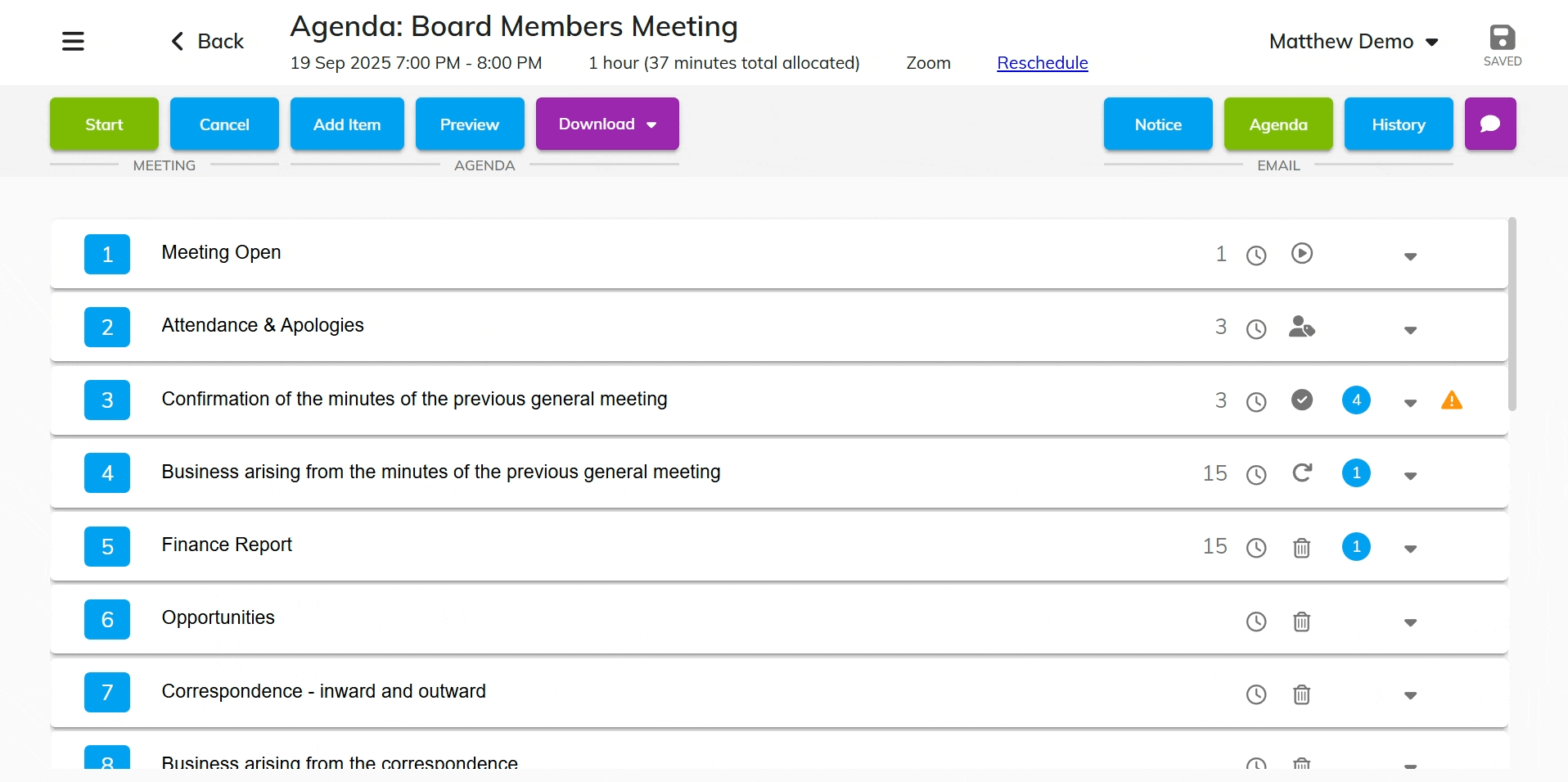Delete the Finance Report item with trash icon

click(x=1301, y=547)
